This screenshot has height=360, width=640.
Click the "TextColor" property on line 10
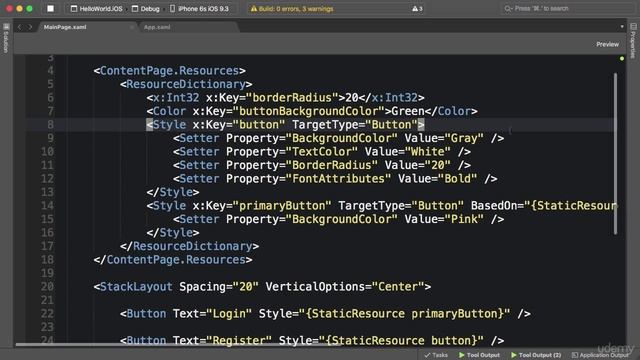(x=322, y=151)
